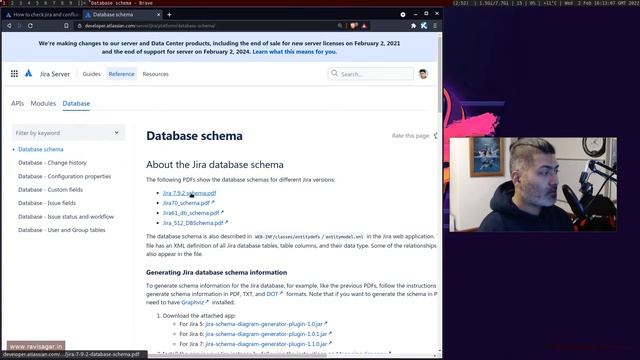Open the Reference menu item

click(x=121, y=74)
